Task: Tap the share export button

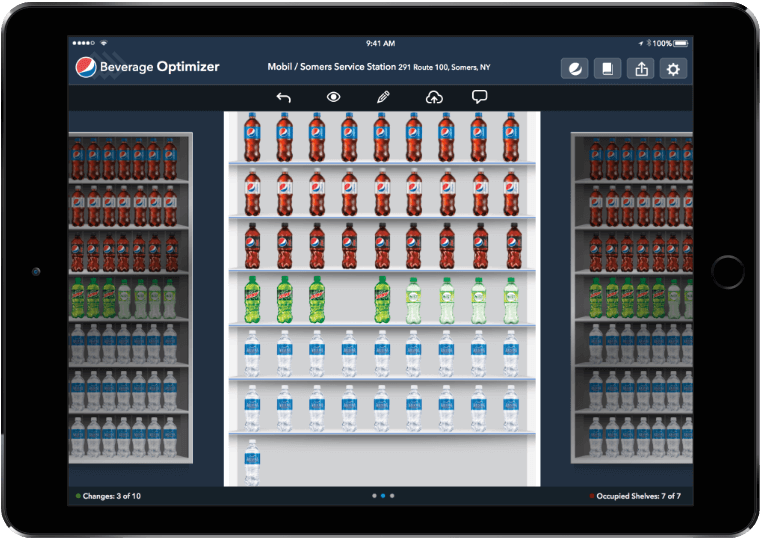Action: tap(640, 68)
